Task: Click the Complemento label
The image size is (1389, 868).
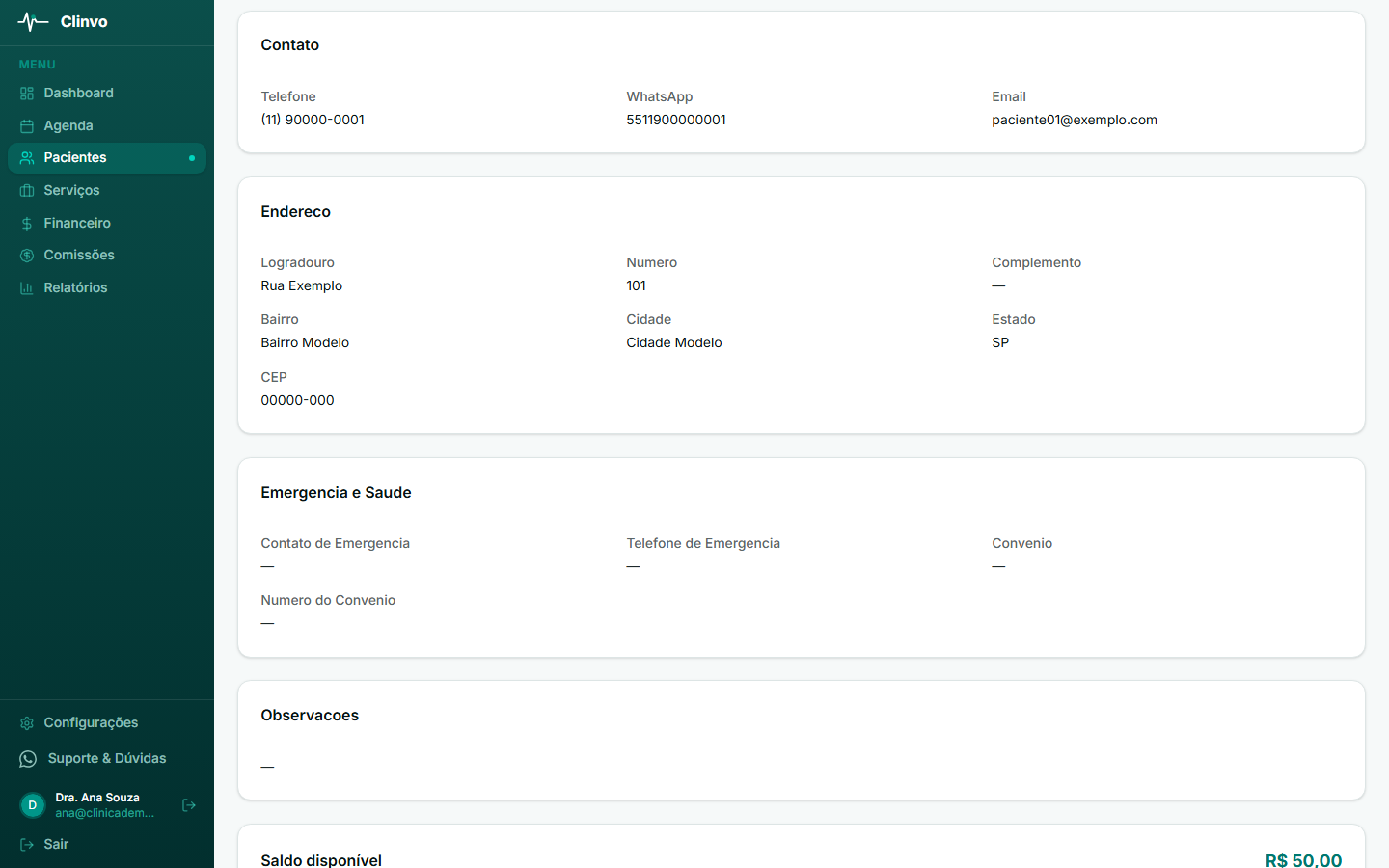Action: point(1037,262)
